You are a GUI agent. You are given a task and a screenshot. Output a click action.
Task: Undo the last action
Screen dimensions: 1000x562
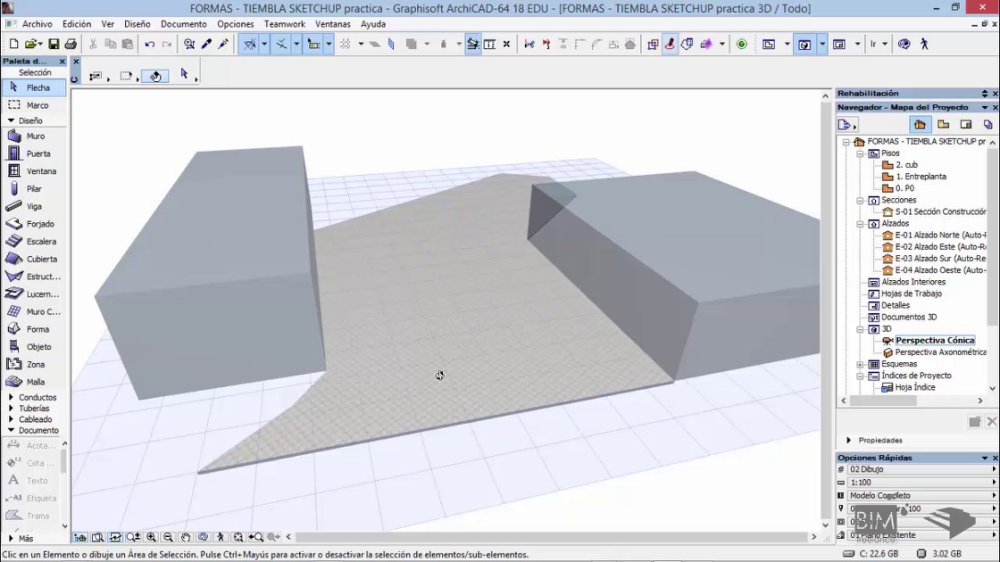tap(149, 44)
